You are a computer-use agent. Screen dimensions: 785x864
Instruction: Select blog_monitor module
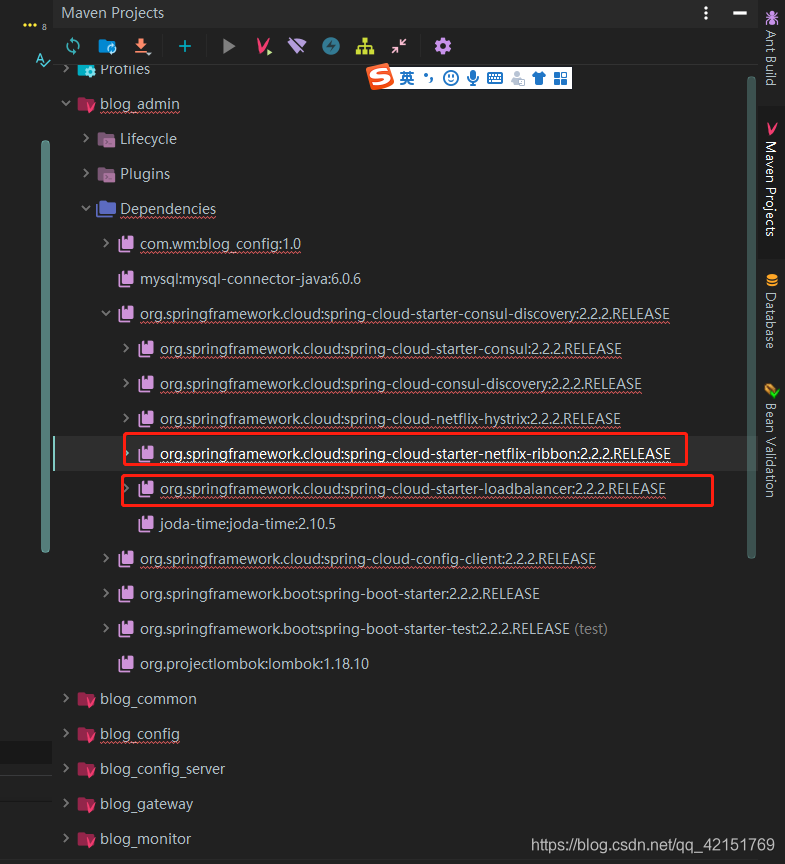click(x=145, y=839)
